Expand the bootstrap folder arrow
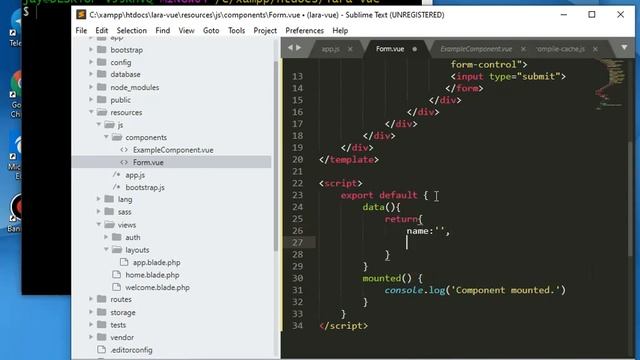The width and height of the screenshot is (640, 360). [91, 49]
